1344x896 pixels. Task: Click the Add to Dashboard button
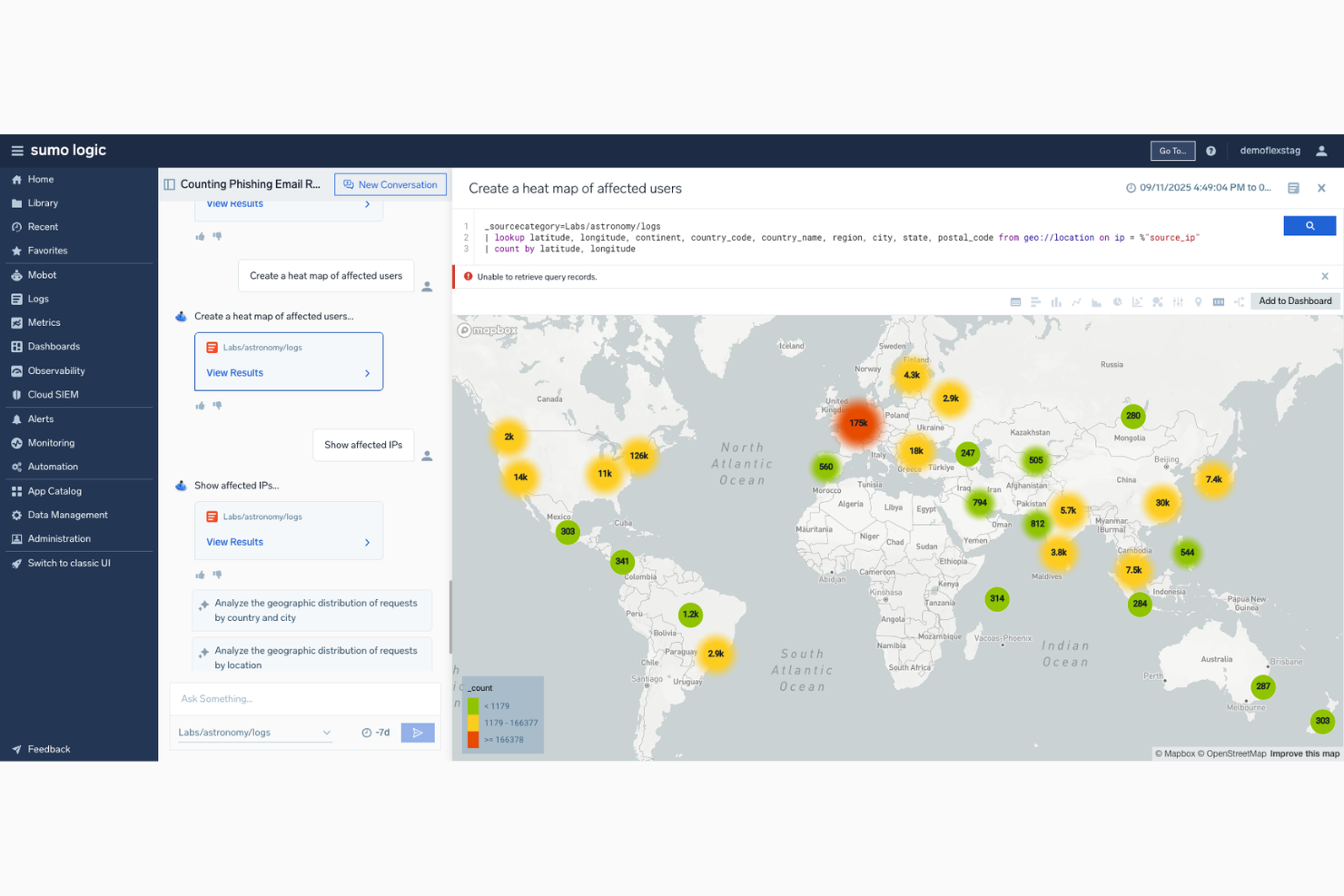(1295, 300)
